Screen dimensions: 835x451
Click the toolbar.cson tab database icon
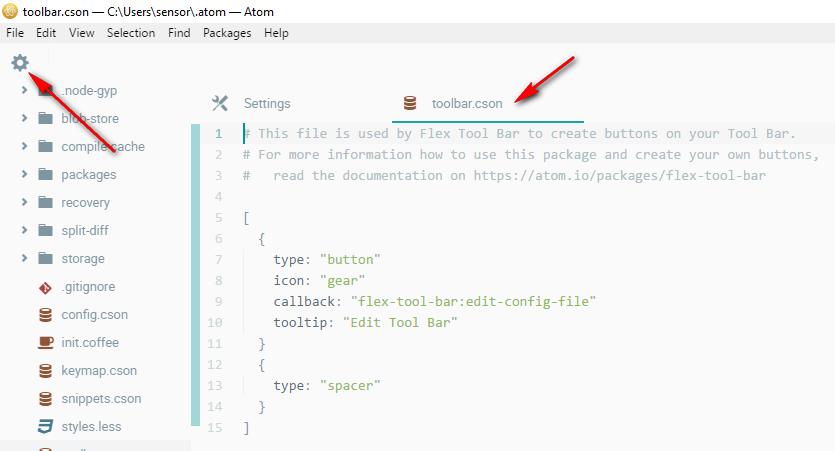(410, 103)
